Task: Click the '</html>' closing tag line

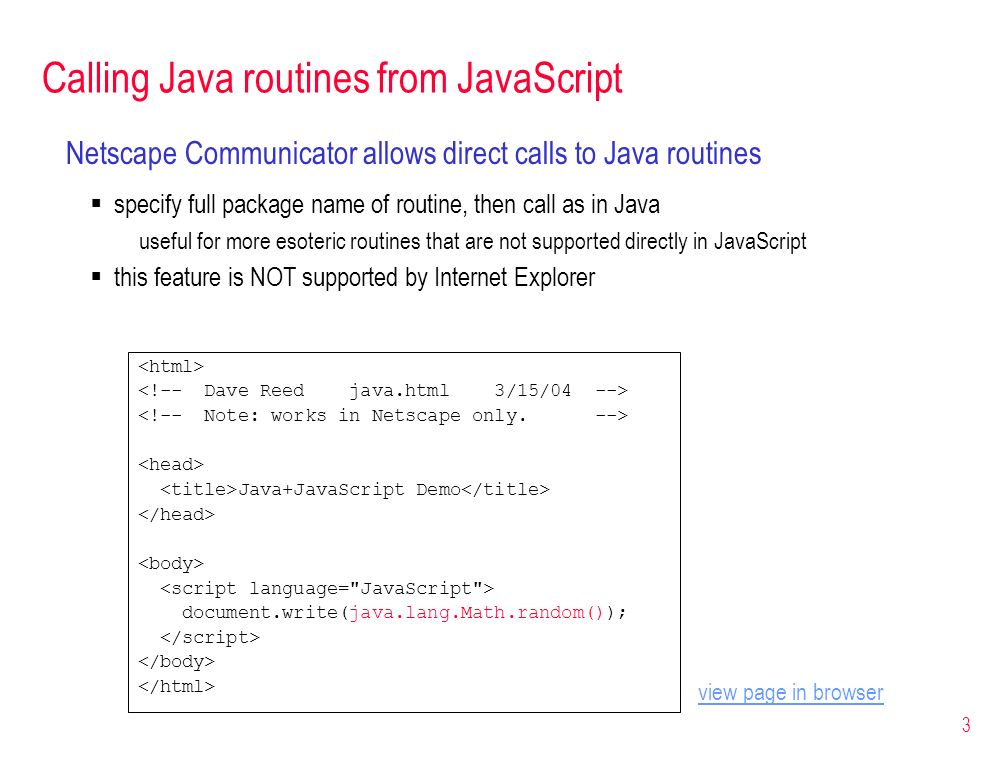Action: [x=176, y=687]
